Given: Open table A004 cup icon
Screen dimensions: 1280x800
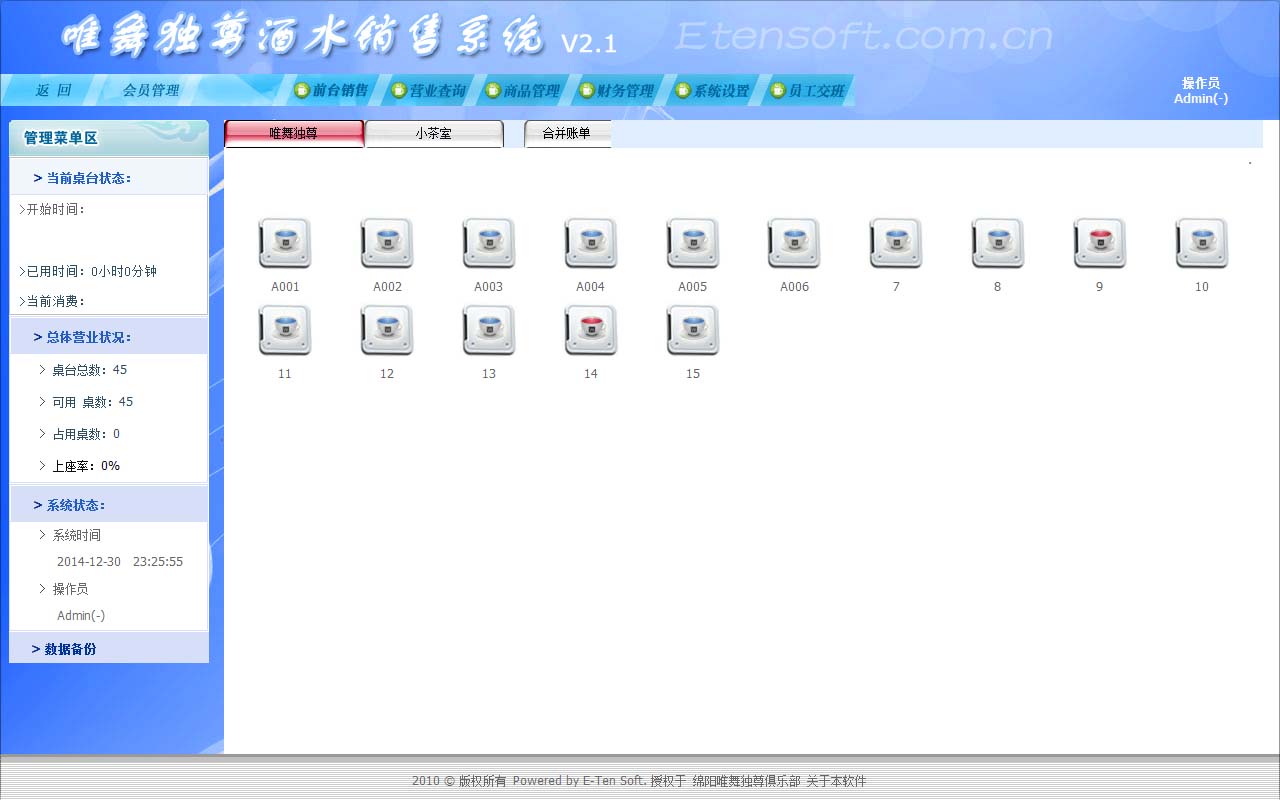Looking at the screenshot, I should coord(590,244).
